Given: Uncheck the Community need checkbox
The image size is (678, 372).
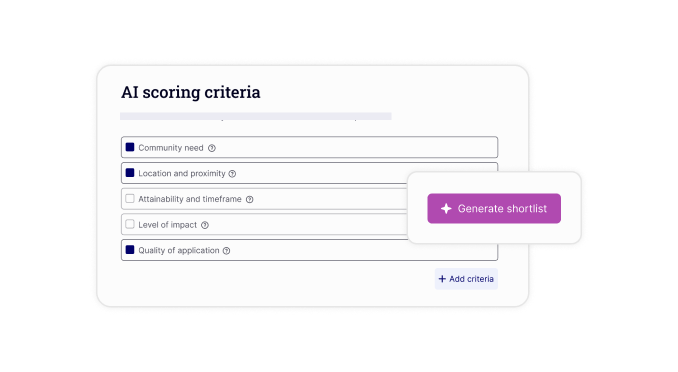Looking at the screenshot, I should 130,147.
